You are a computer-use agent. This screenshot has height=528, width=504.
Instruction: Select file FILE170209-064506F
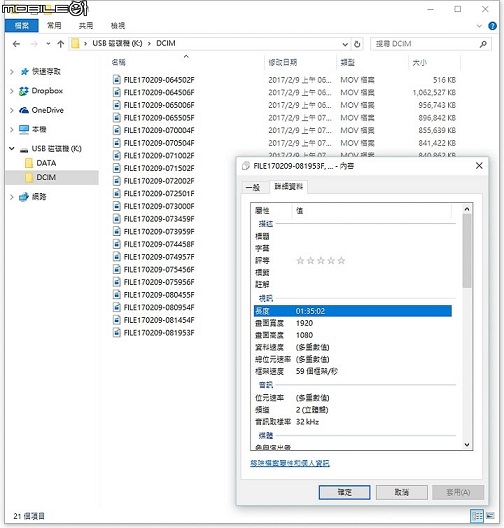click(159, 92)
